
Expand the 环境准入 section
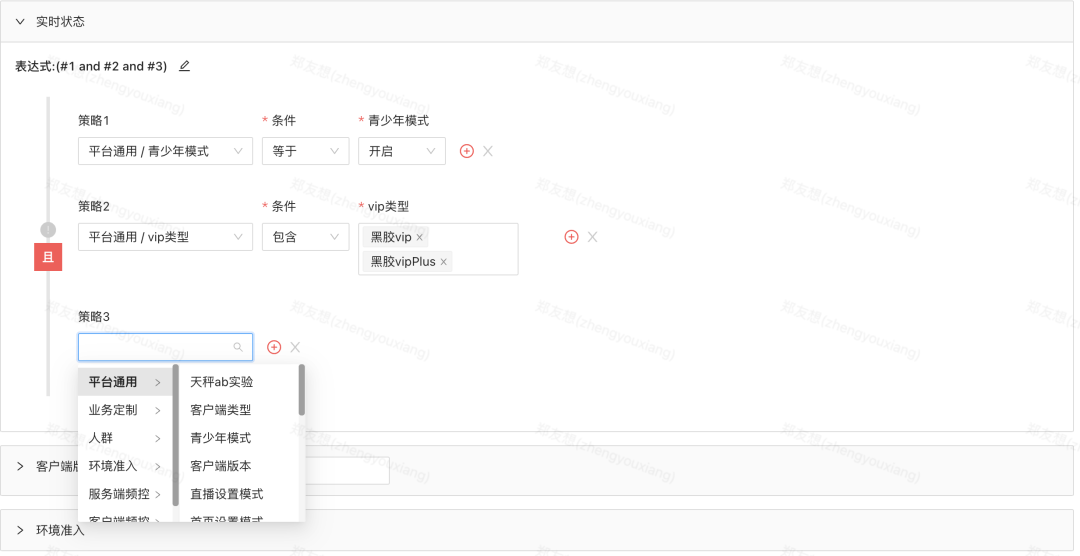click(x=20, y=530)
